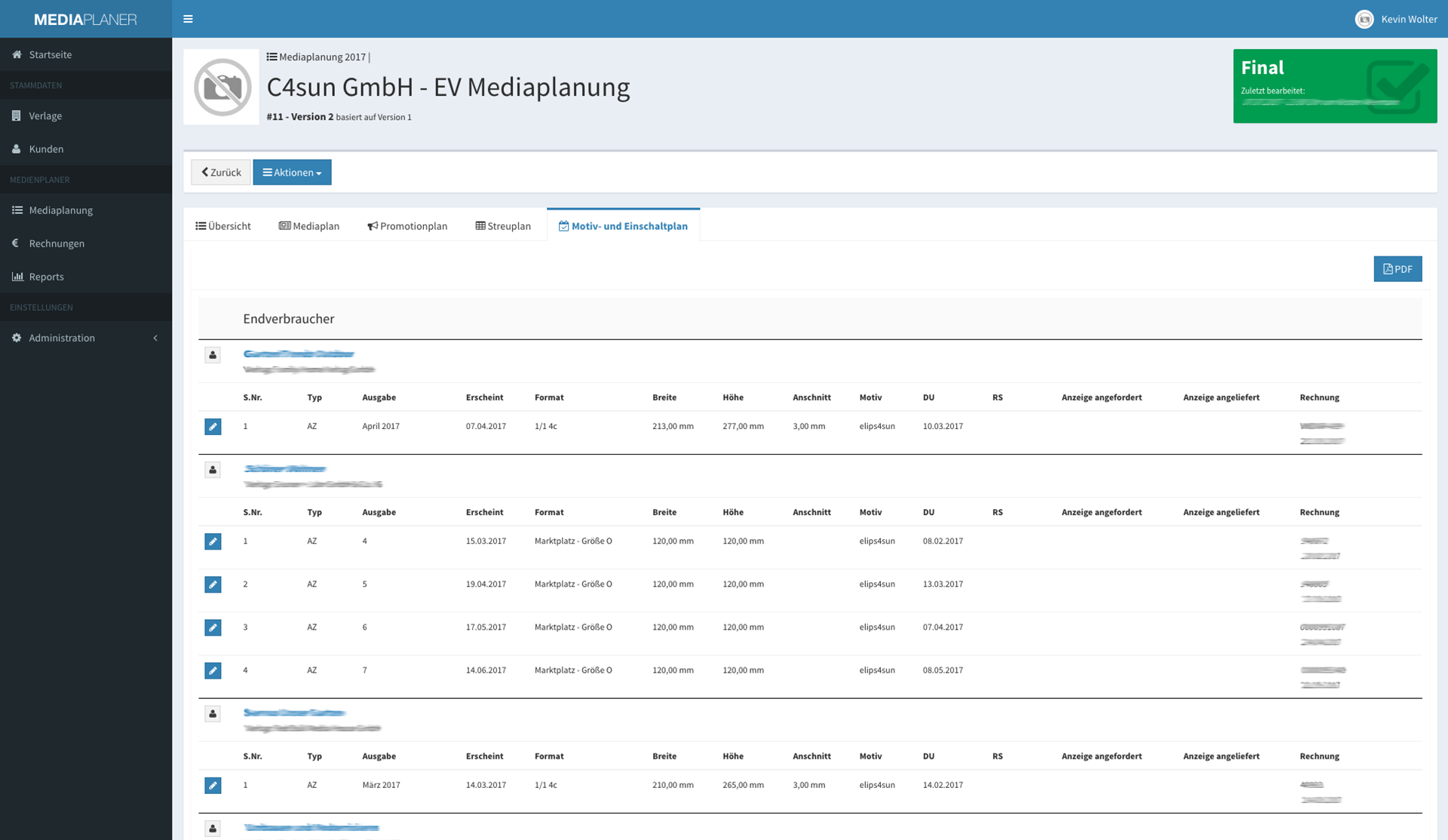Select the Motiv- und Einschaltplan tab

[623, 225]
